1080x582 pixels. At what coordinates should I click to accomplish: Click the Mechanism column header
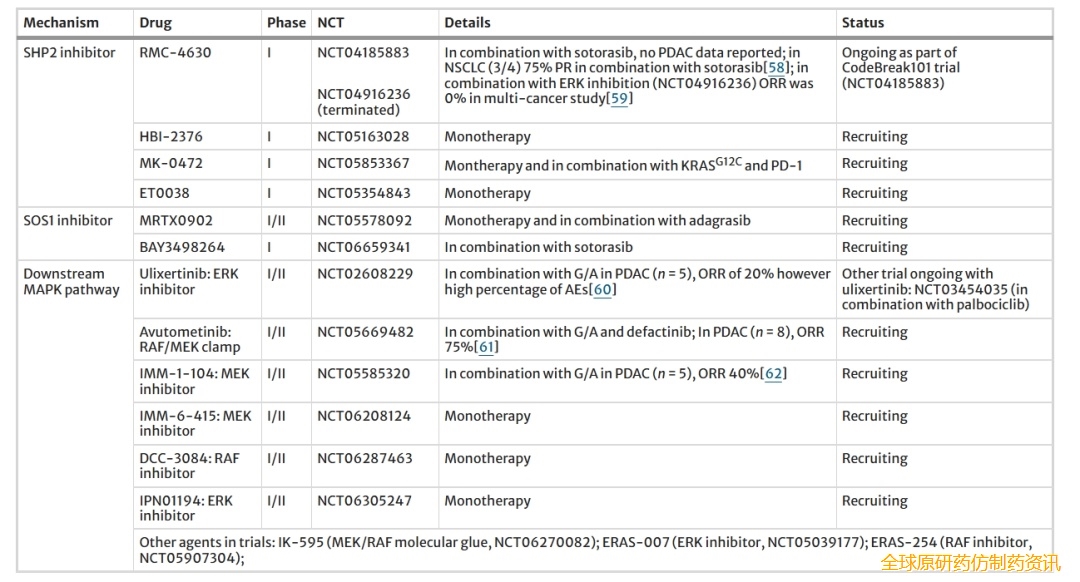61,23
